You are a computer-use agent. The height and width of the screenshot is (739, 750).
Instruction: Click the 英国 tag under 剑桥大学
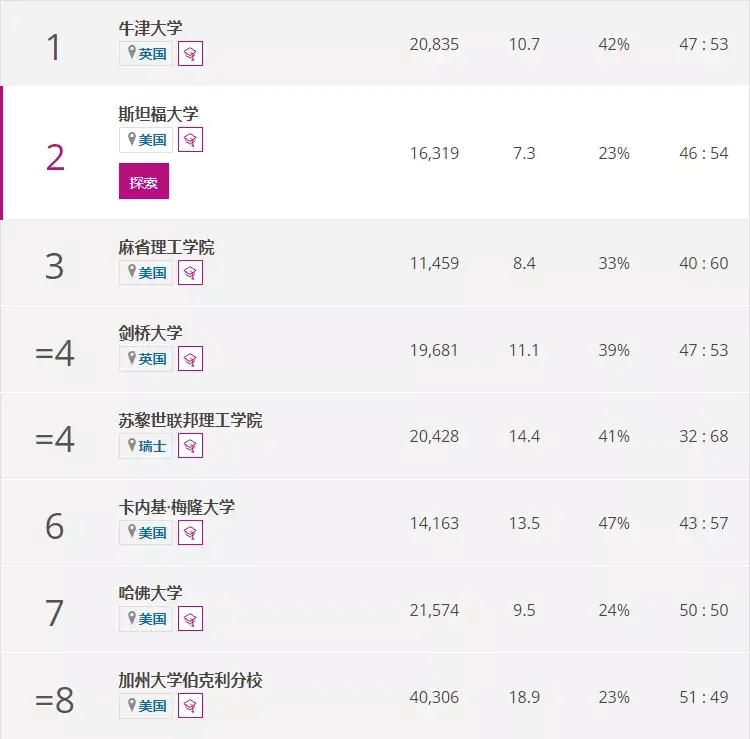(x=146, y=358)
